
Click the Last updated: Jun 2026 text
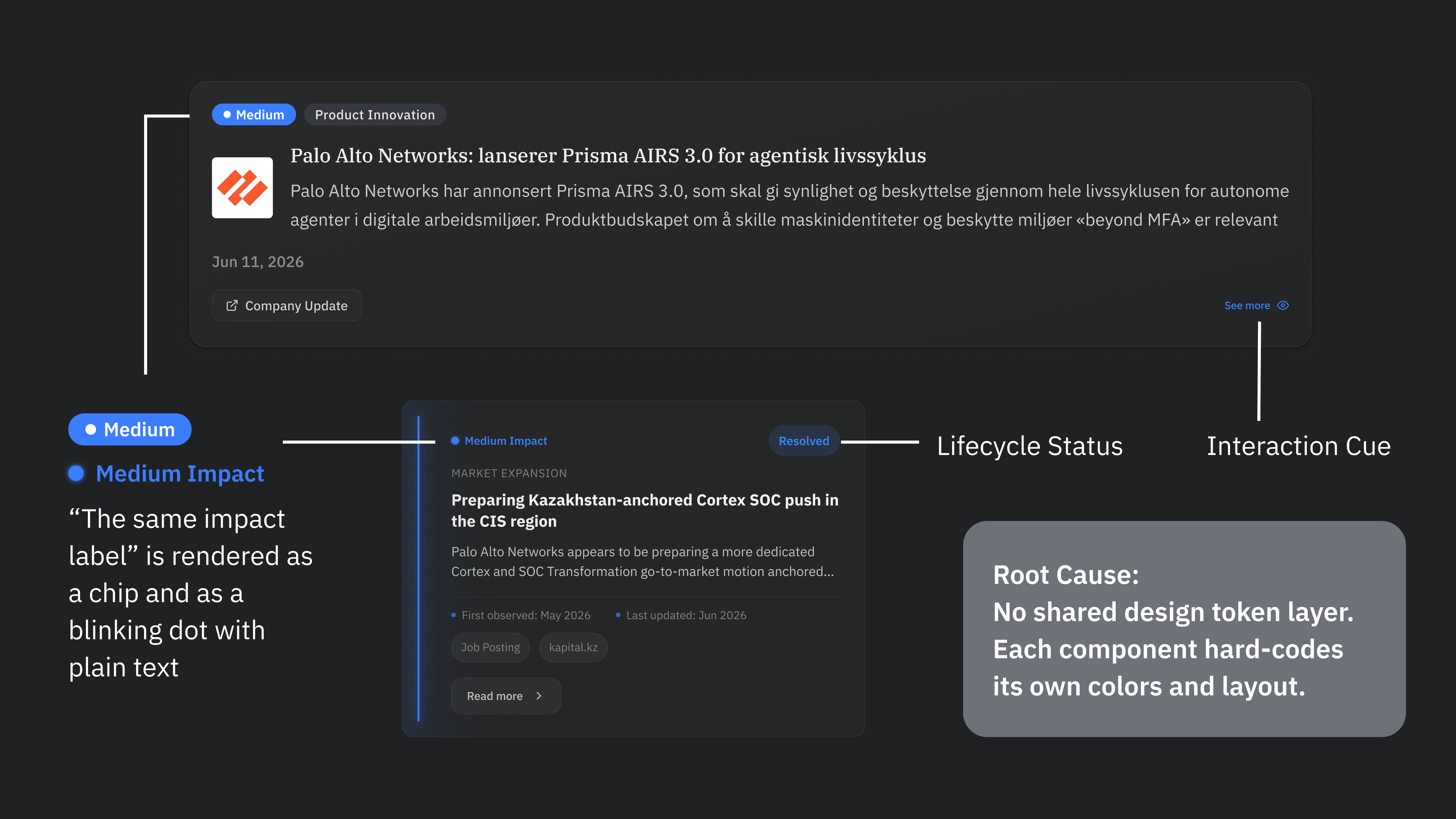click(686, 615)
